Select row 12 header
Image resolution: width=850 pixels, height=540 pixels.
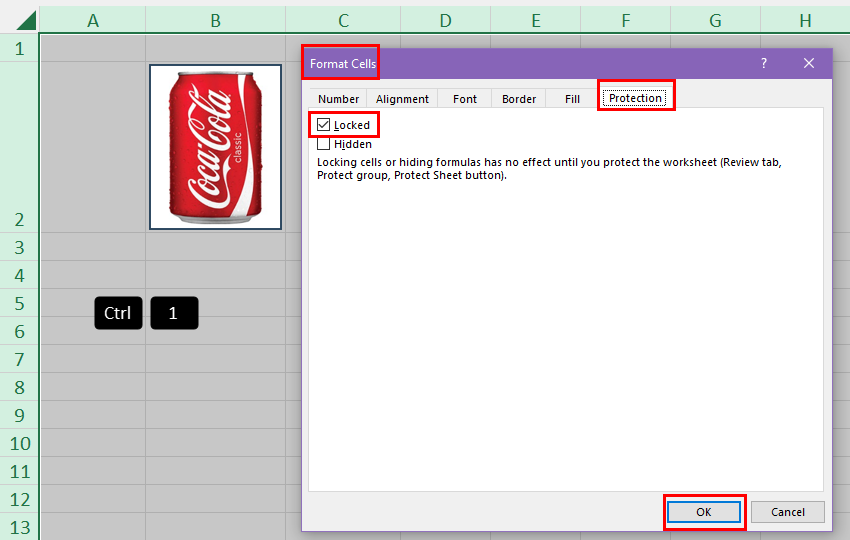click(20, 499)
